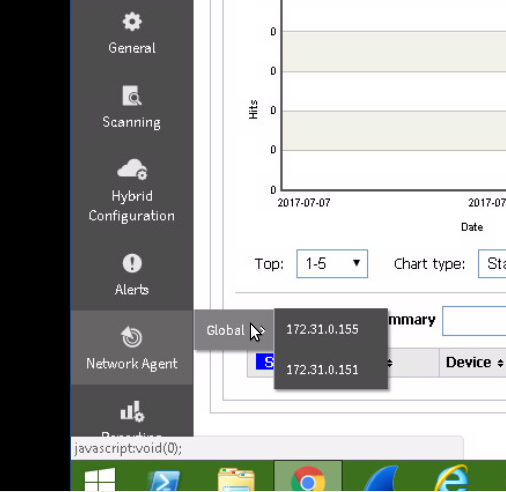506x492 pixels.
Task: Open the Chart type dropdown
Action: tap(492, 264)
